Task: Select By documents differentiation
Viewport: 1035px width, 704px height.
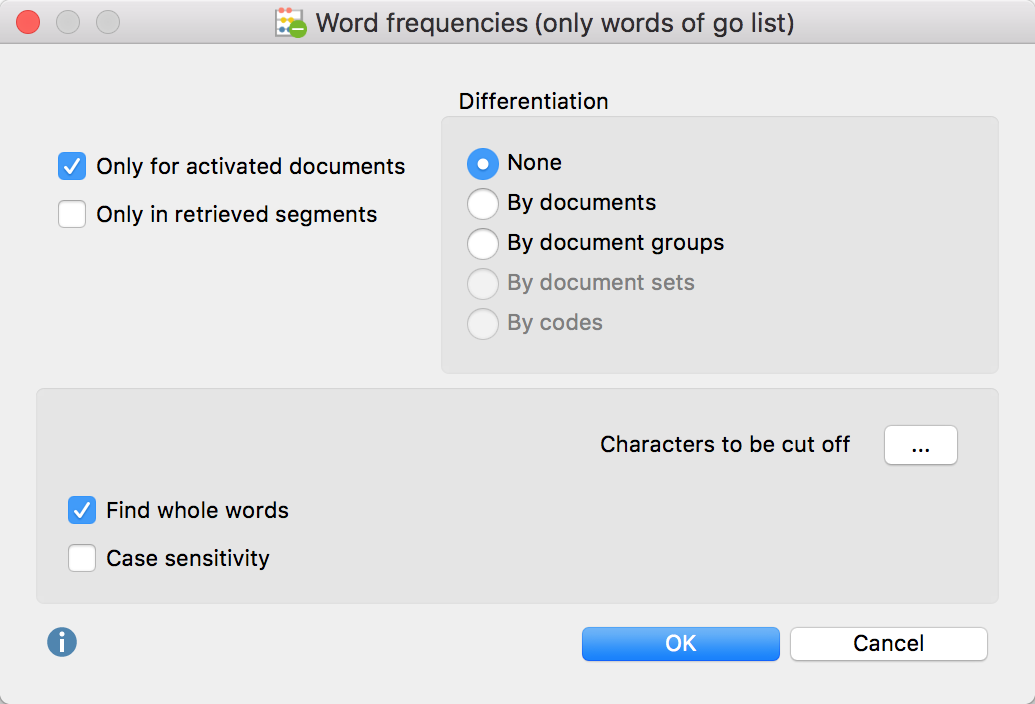Action: (483, 204)
